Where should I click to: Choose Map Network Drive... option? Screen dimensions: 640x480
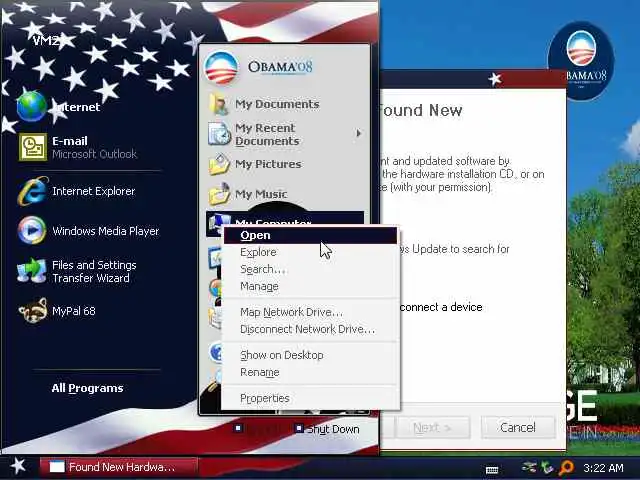pyautogui.click(x=310, y=312)
